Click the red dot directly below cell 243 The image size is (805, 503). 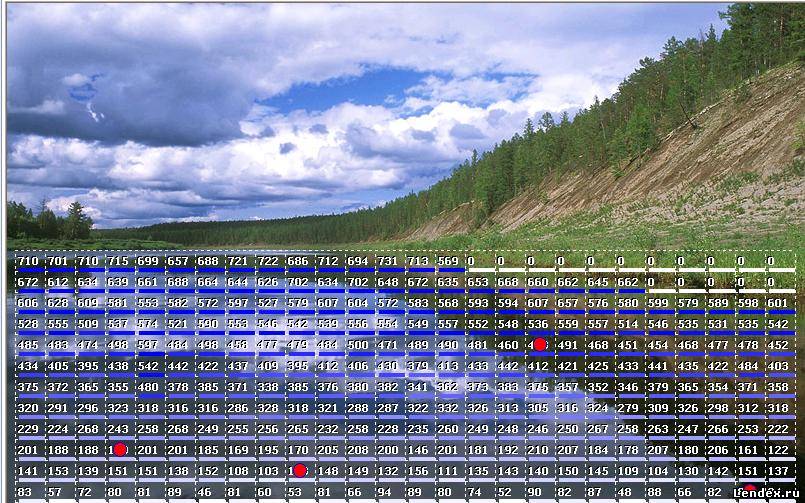click(x=119, y=450)
